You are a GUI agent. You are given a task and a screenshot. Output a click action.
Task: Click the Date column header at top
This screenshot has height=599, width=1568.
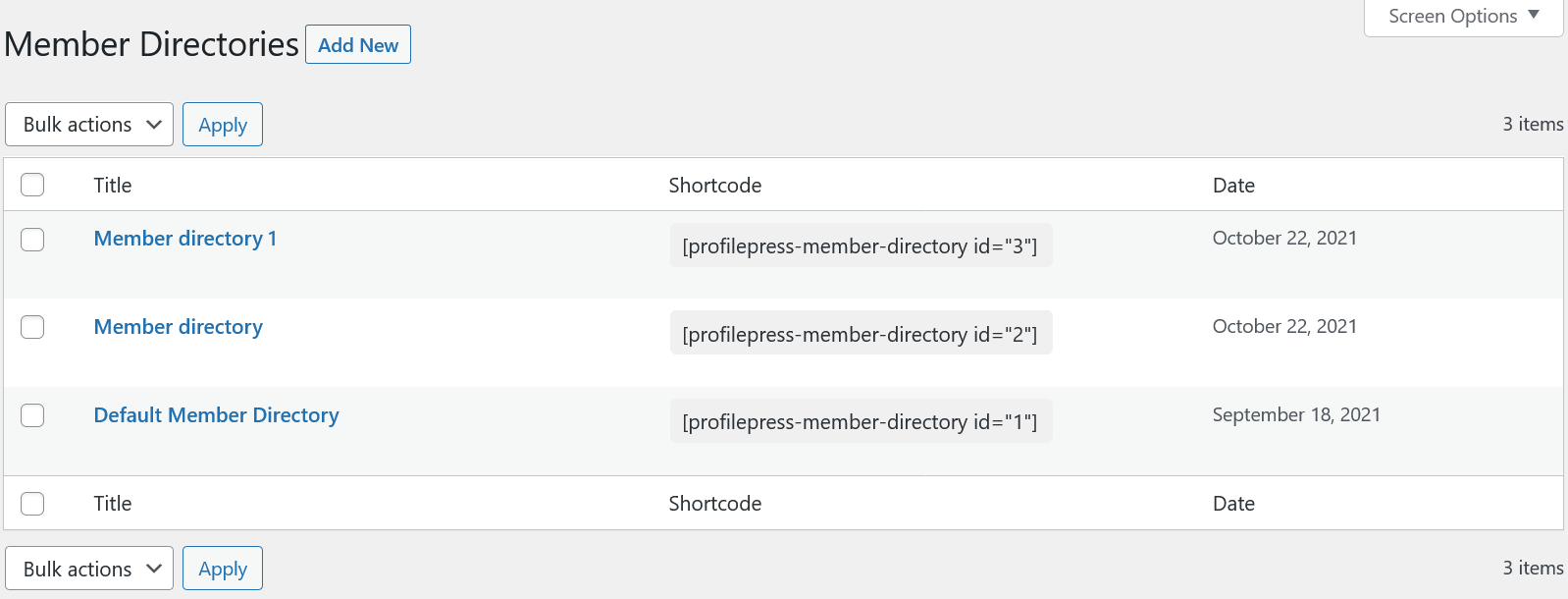[x=1233, y=186]
